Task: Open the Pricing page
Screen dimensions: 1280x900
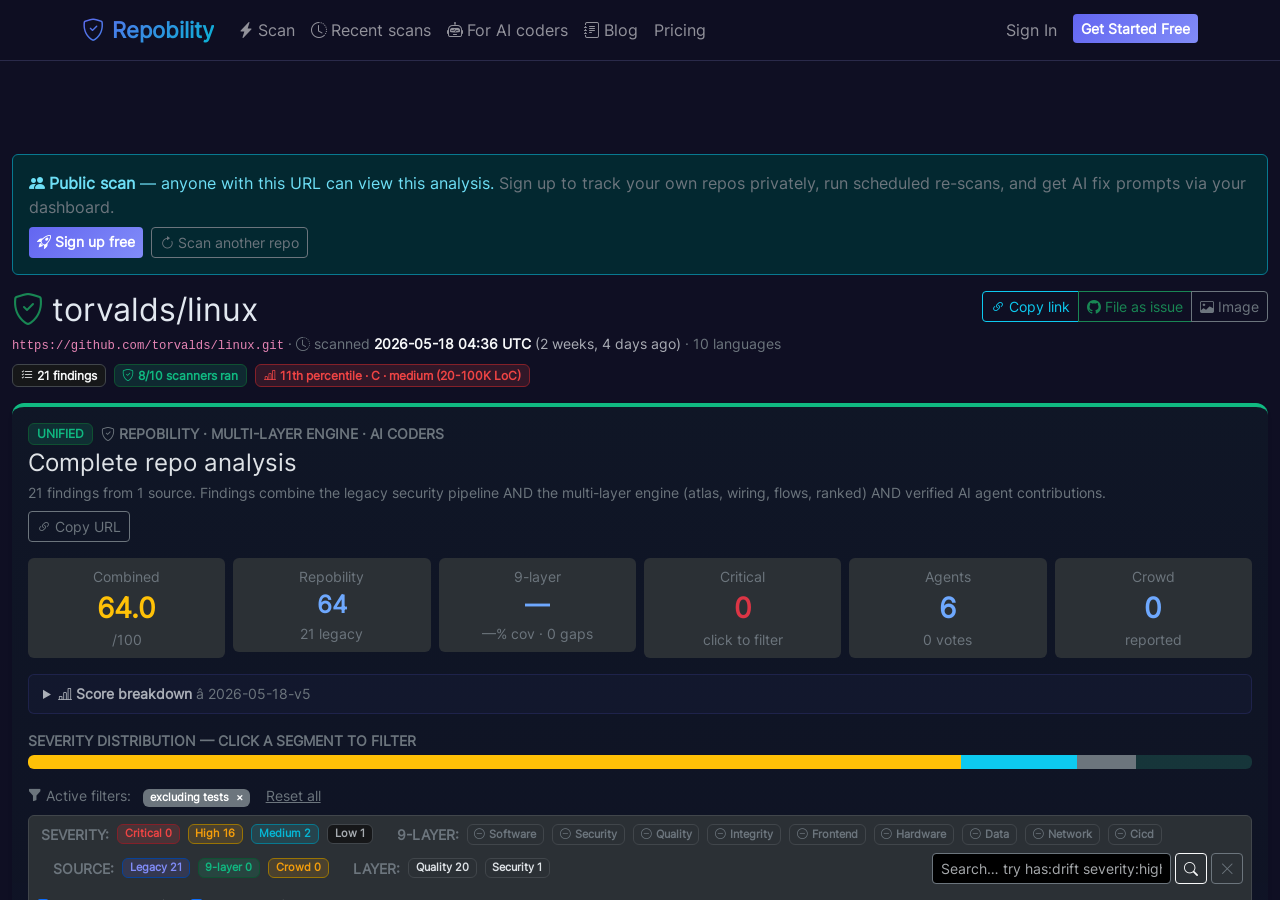Action: 680,30
